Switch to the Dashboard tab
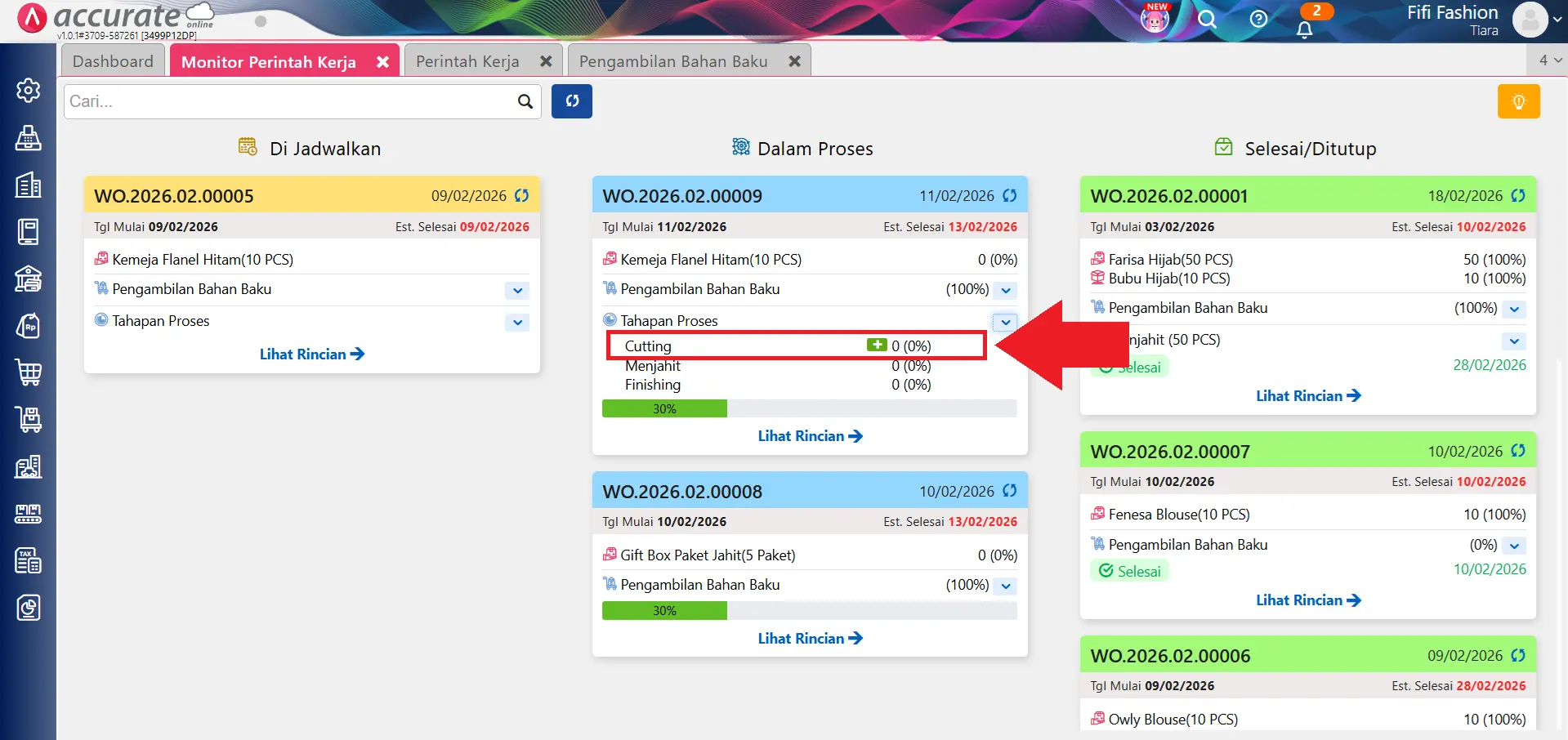1568x740 pixels. click(113, 61)
